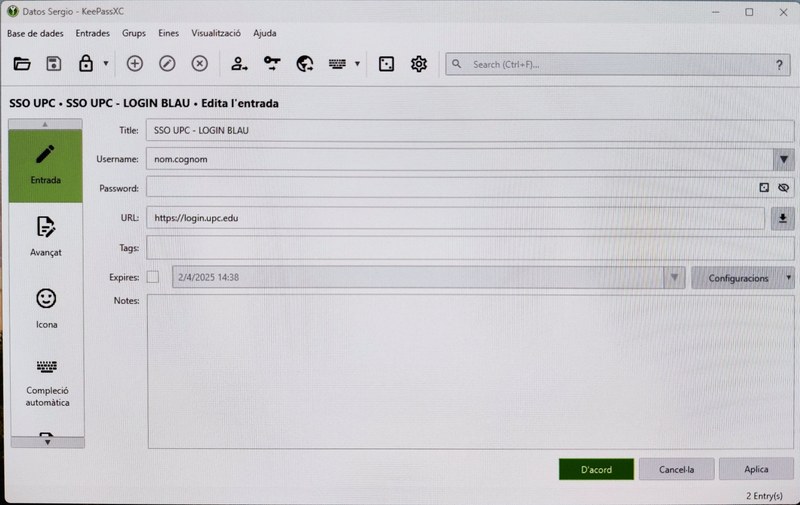Screen dimensions: 800x505
Task: Download the favicon for the URL
Action: [x=783, y=218]
